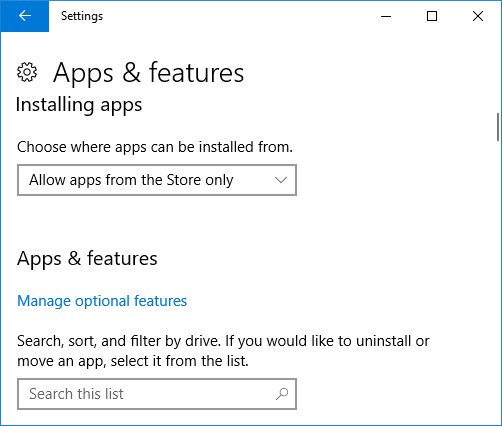Click the vertical scrollbar thumb
This screenshot has height=426, width=502.
(498, 127)
